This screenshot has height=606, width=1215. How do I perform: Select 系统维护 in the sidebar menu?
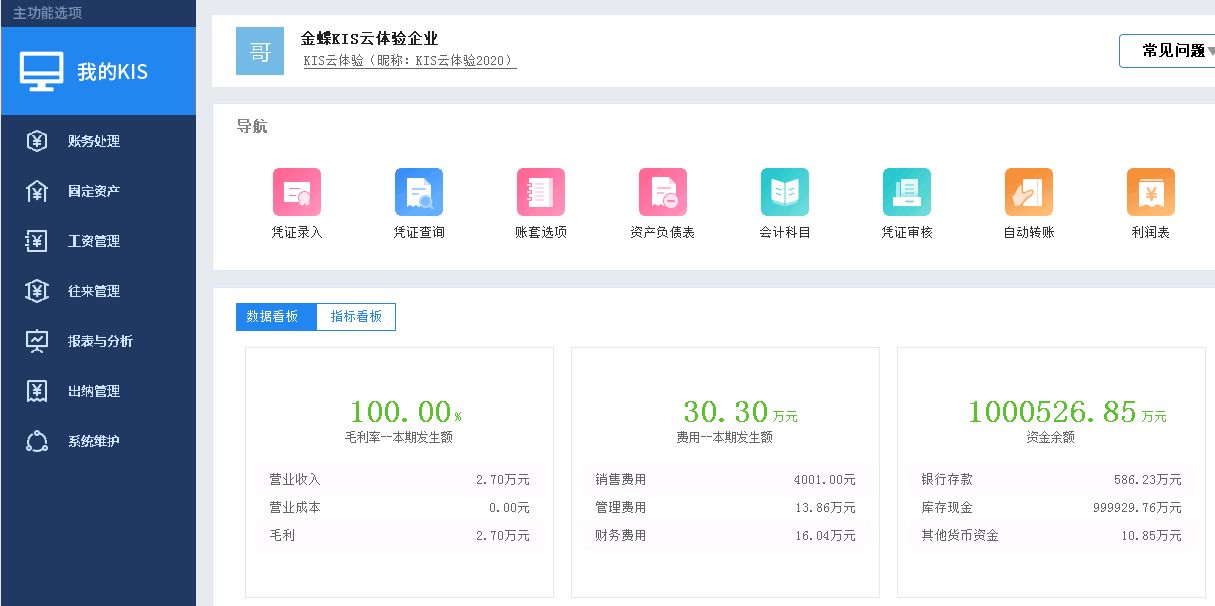point(98,441)
